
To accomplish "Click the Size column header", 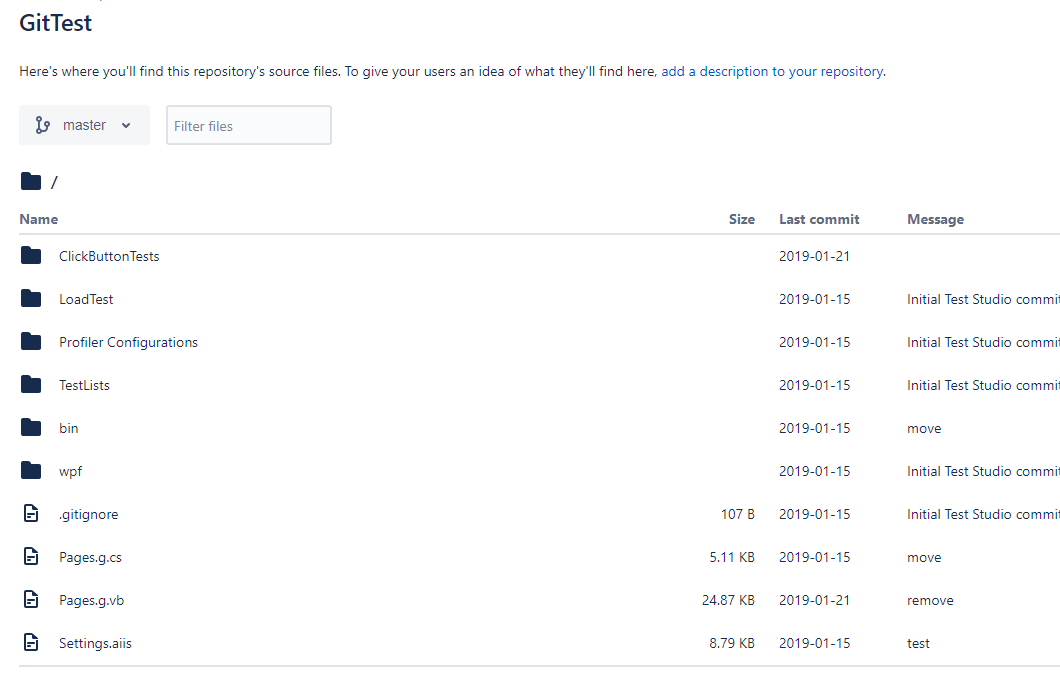I will [741, 219].
